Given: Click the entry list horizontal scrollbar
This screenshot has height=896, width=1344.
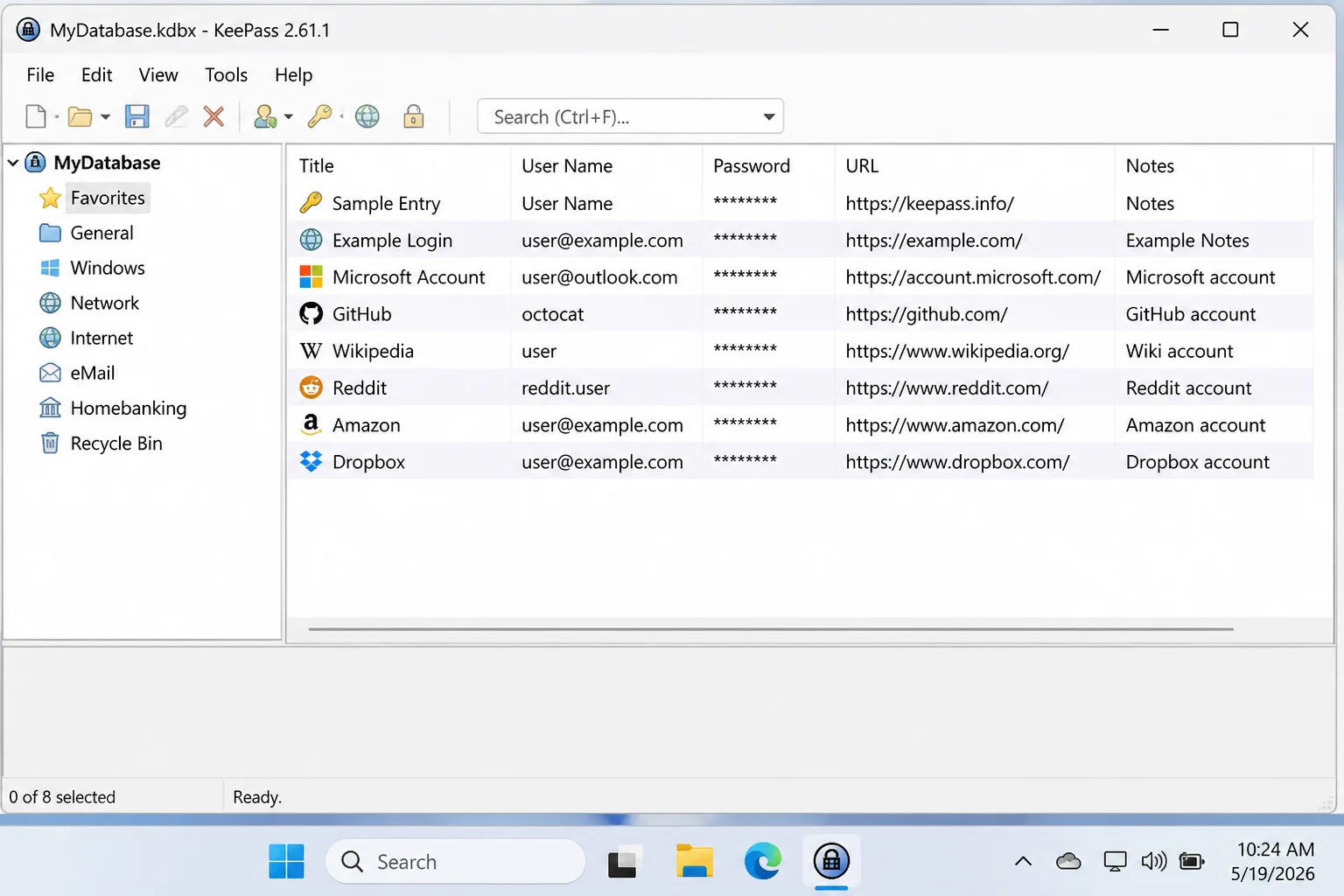Looking at the screenshot, I should pyautogui.click(x=771, y=629).
